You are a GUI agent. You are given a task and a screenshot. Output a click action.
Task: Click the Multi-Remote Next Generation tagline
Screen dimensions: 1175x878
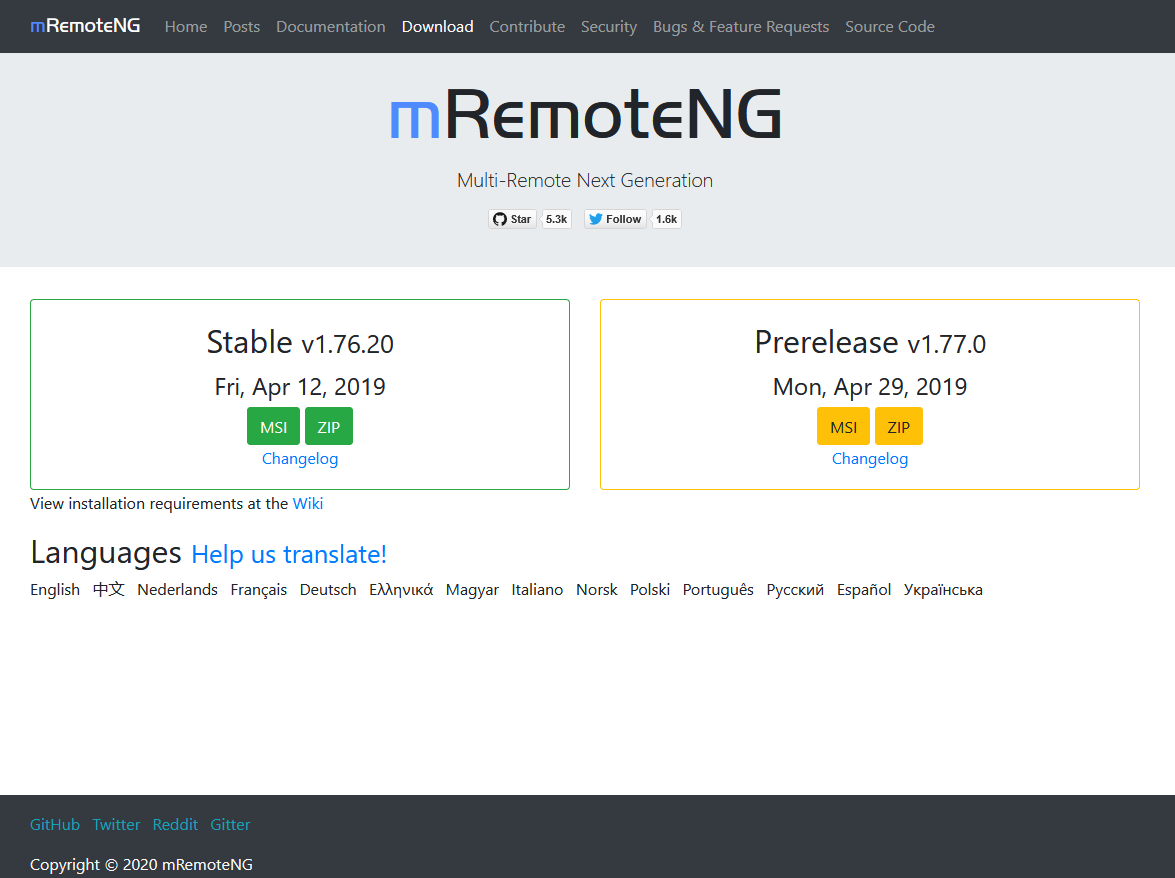(585, 181)
